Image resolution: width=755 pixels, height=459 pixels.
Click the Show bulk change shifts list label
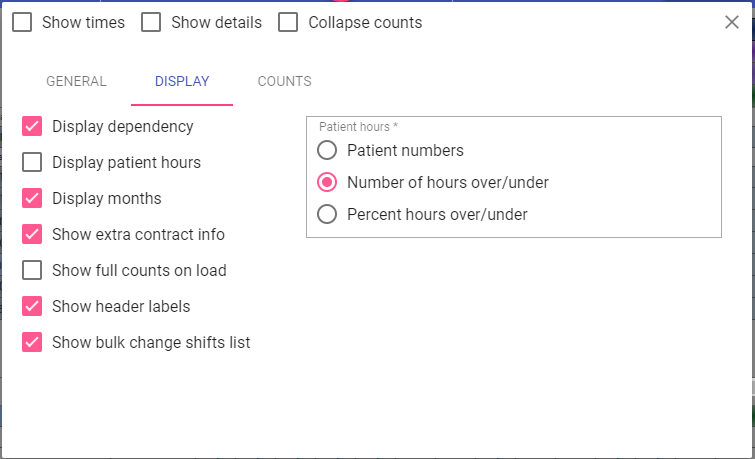(x=151, y=342)
